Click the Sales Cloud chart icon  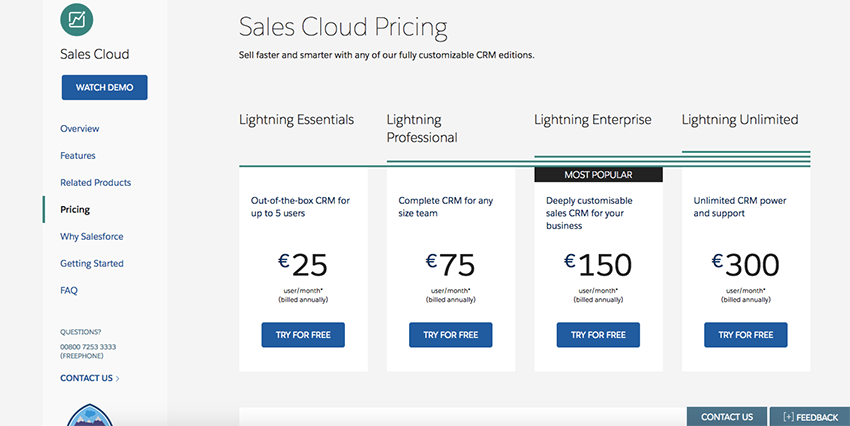76,20
